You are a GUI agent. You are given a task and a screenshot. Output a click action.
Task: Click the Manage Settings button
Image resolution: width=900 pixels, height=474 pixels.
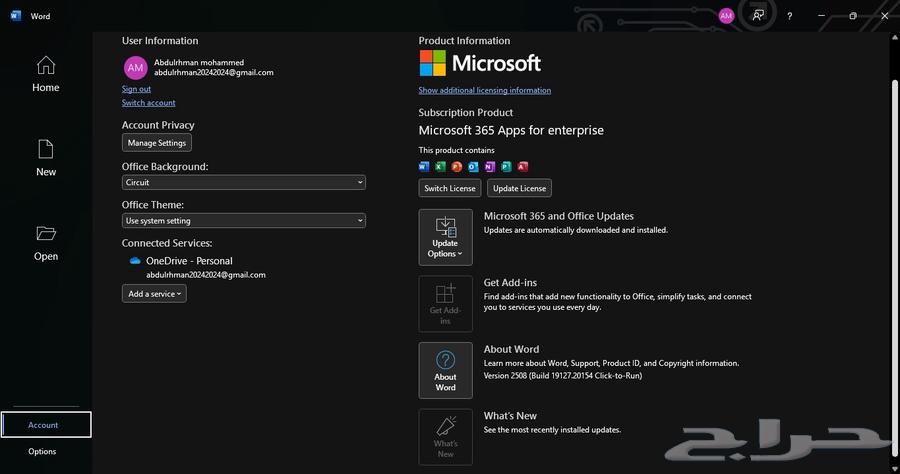click(156, 143)
